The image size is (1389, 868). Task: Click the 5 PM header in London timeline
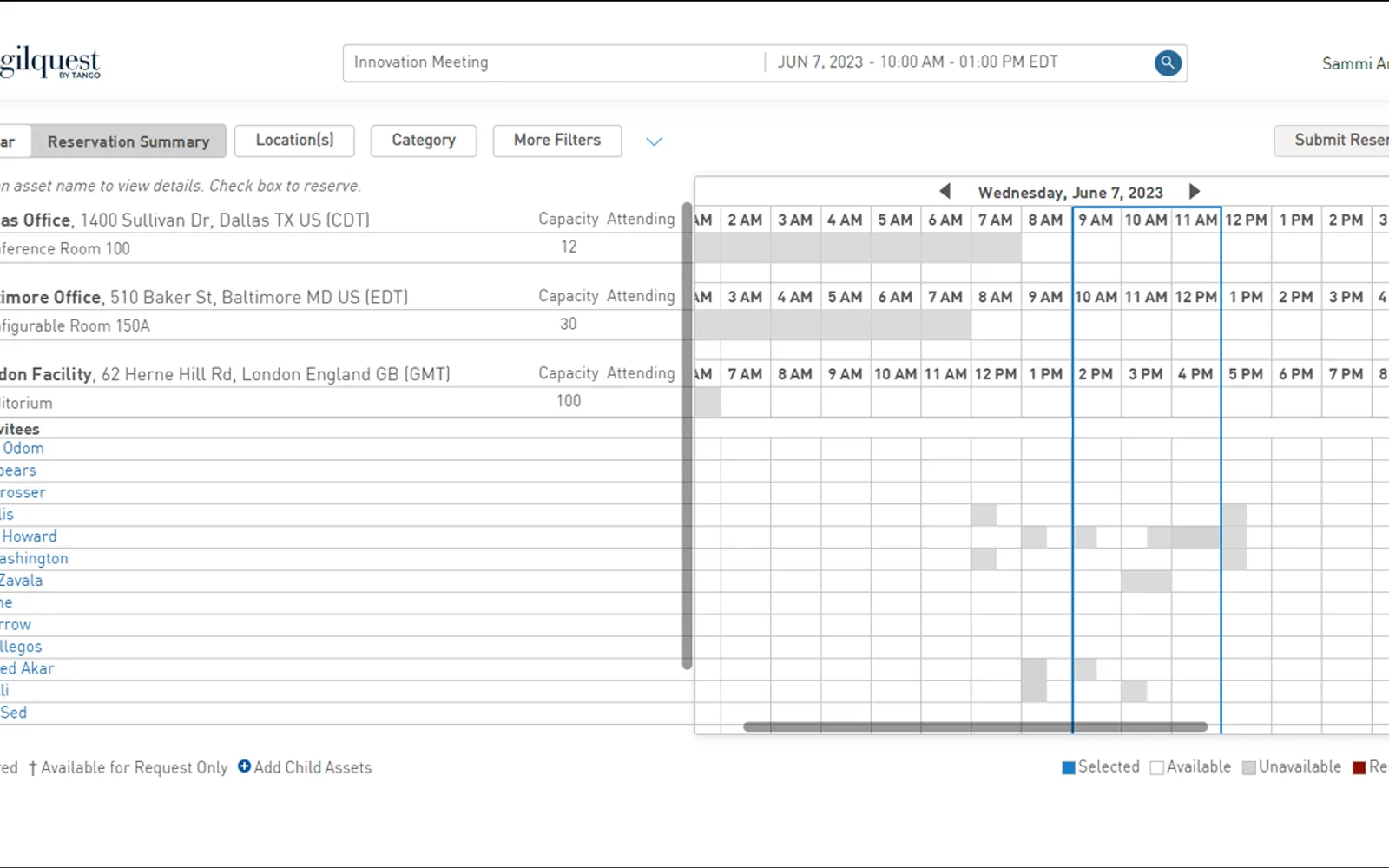pos(1246,374)
